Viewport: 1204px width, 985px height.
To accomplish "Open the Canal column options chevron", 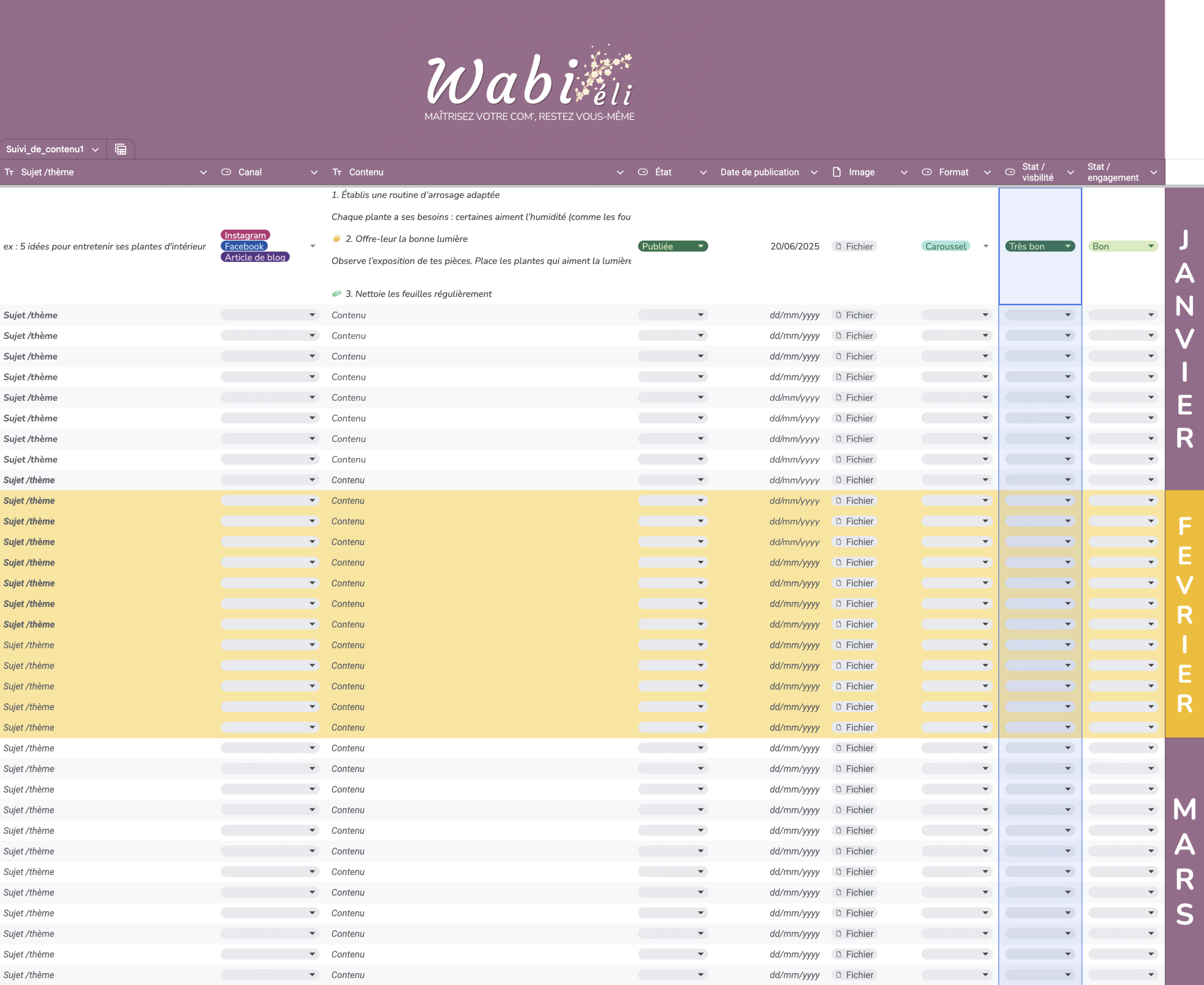I will [314, 173].
